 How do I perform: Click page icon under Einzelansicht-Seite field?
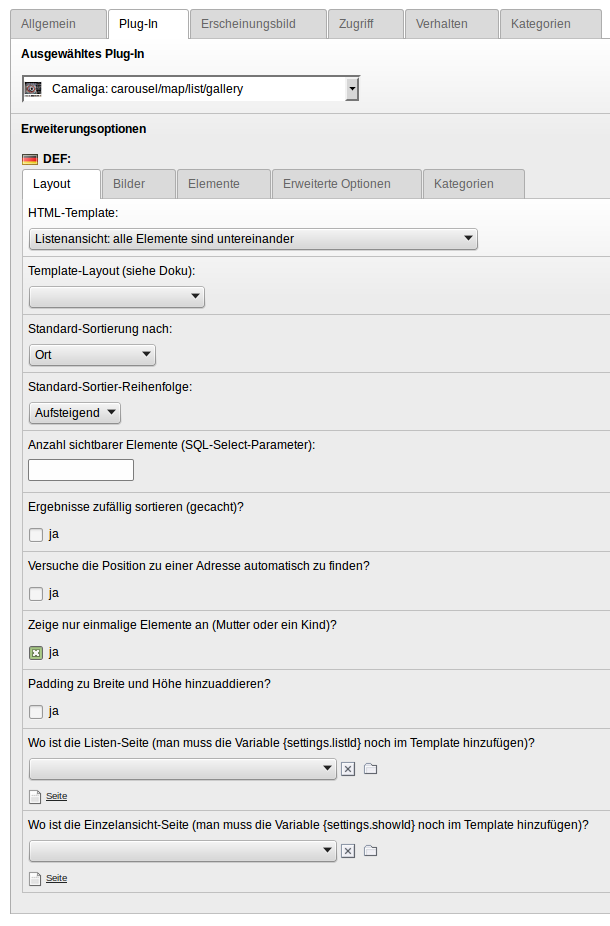(35, 878)
